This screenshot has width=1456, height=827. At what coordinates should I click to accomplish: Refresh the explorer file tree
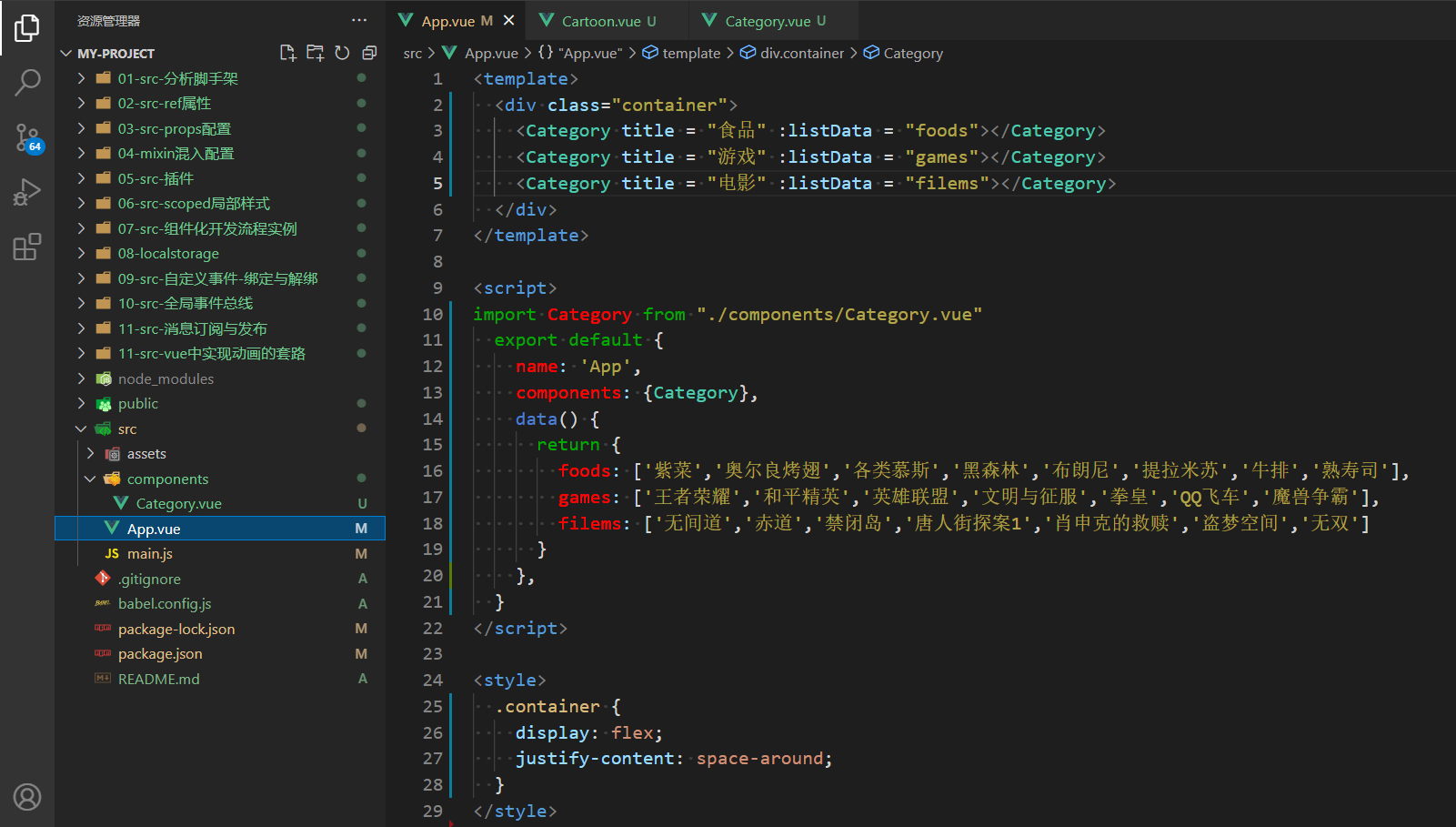click(x=342, y=53)
